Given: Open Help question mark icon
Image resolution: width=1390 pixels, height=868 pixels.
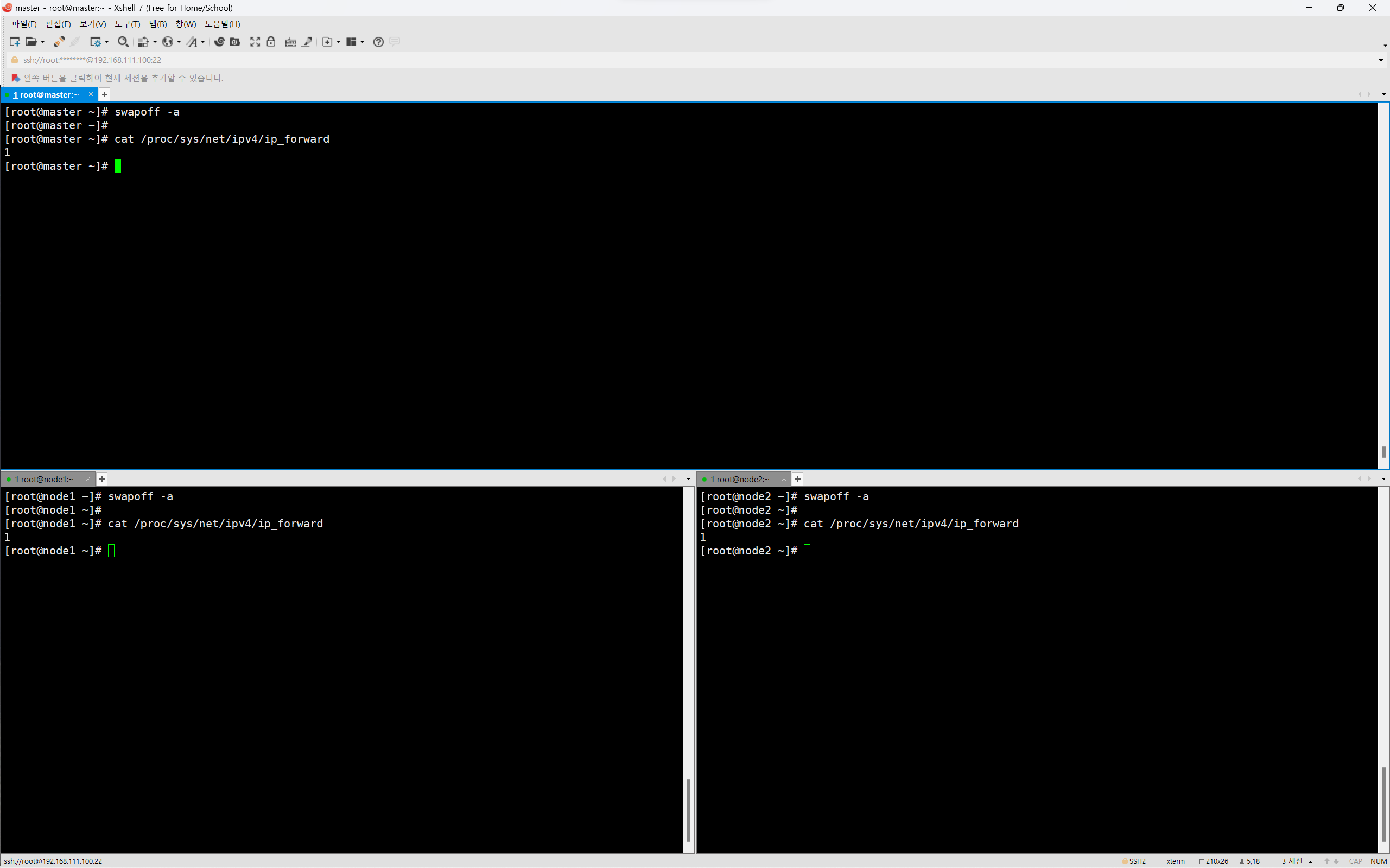Looking at the screenshot, I should click(378, 42).
